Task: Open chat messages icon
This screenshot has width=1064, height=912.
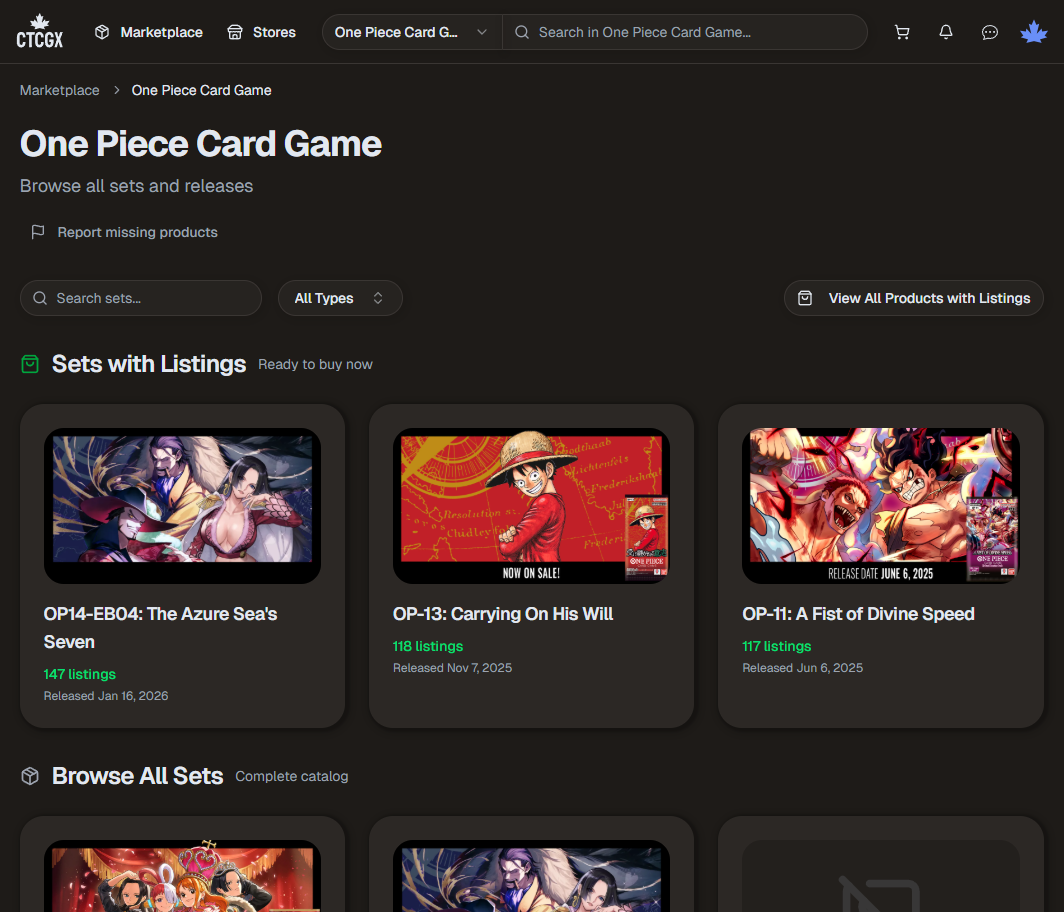Action: (x=989, y=32)
